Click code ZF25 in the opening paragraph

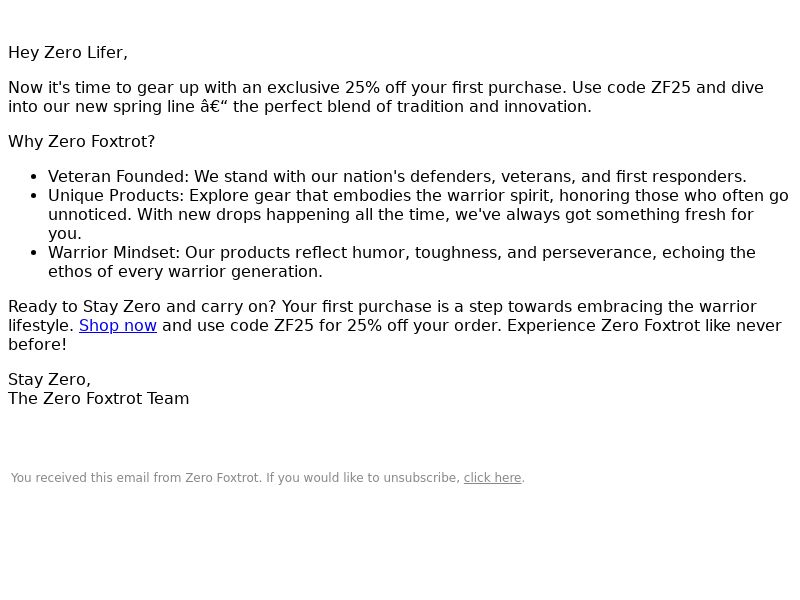[x=671, y=88]
